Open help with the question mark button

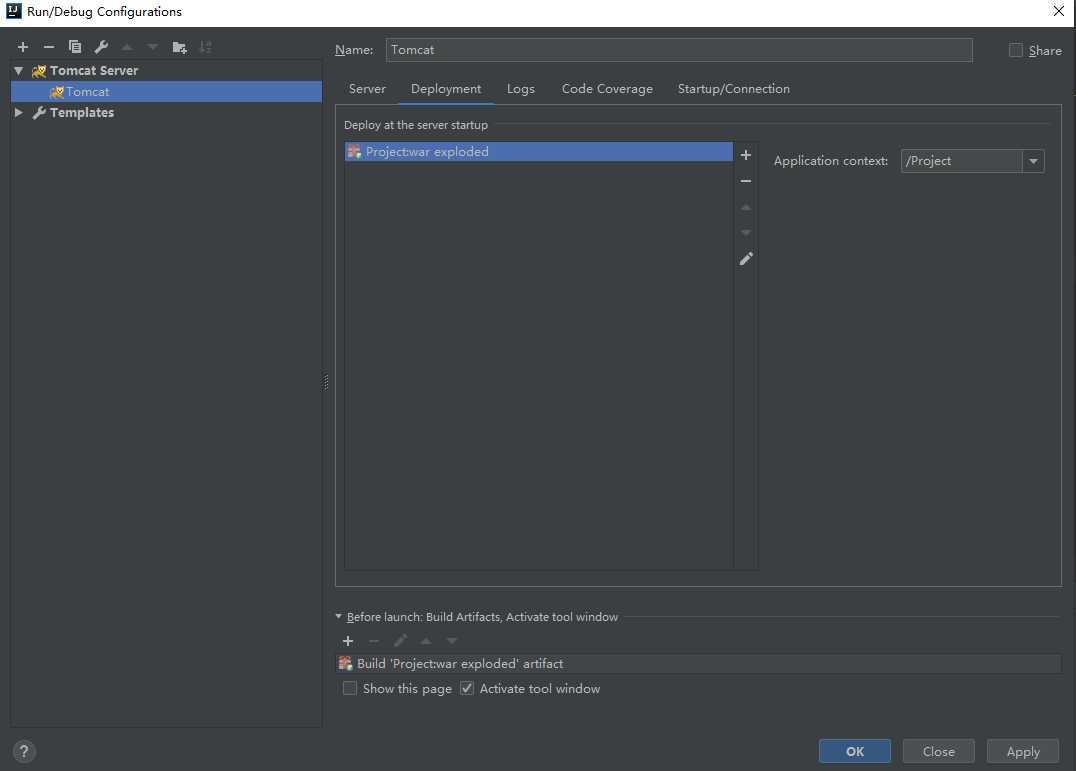point(24,751)
